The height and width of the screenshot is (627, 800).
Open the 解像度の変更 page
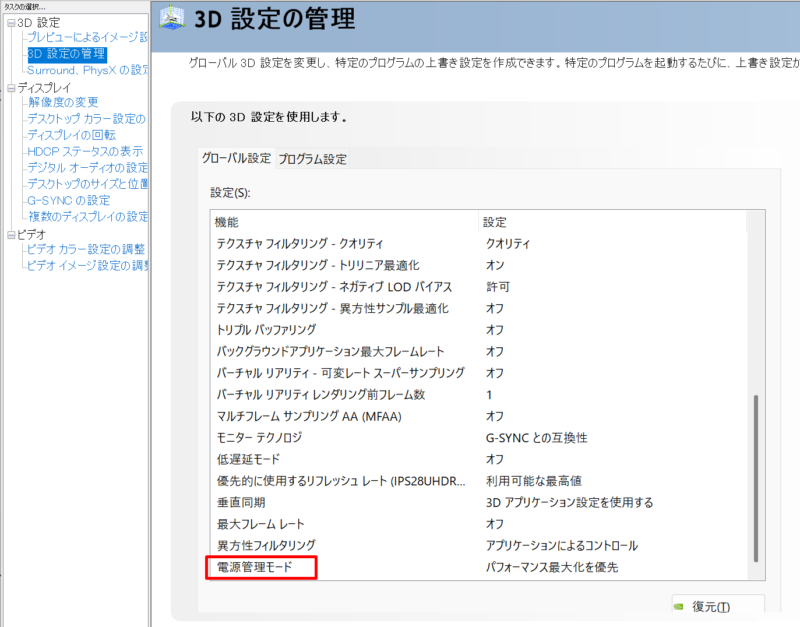click(60, 102)
